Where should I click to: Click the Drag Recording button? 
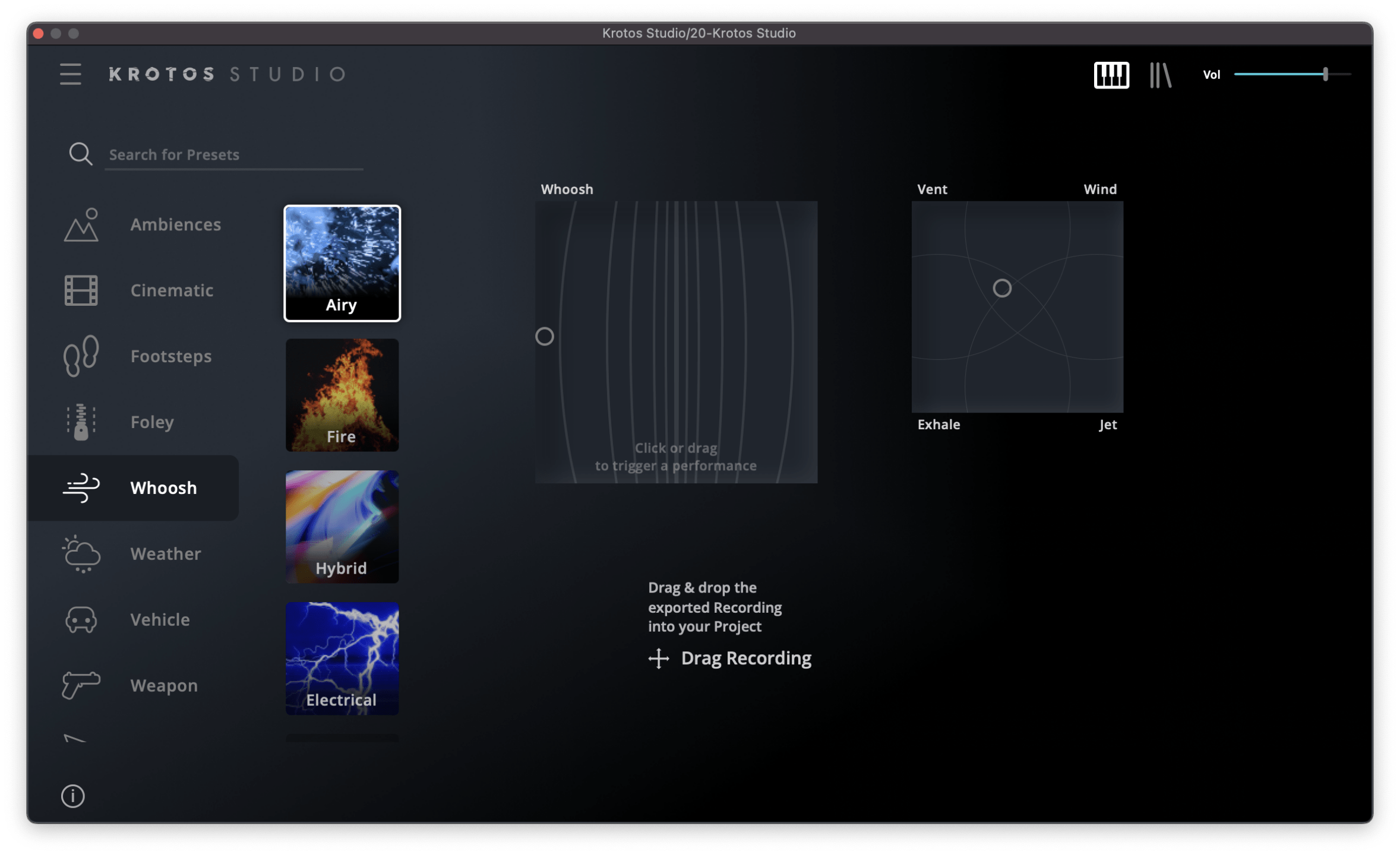coord(730,658)
